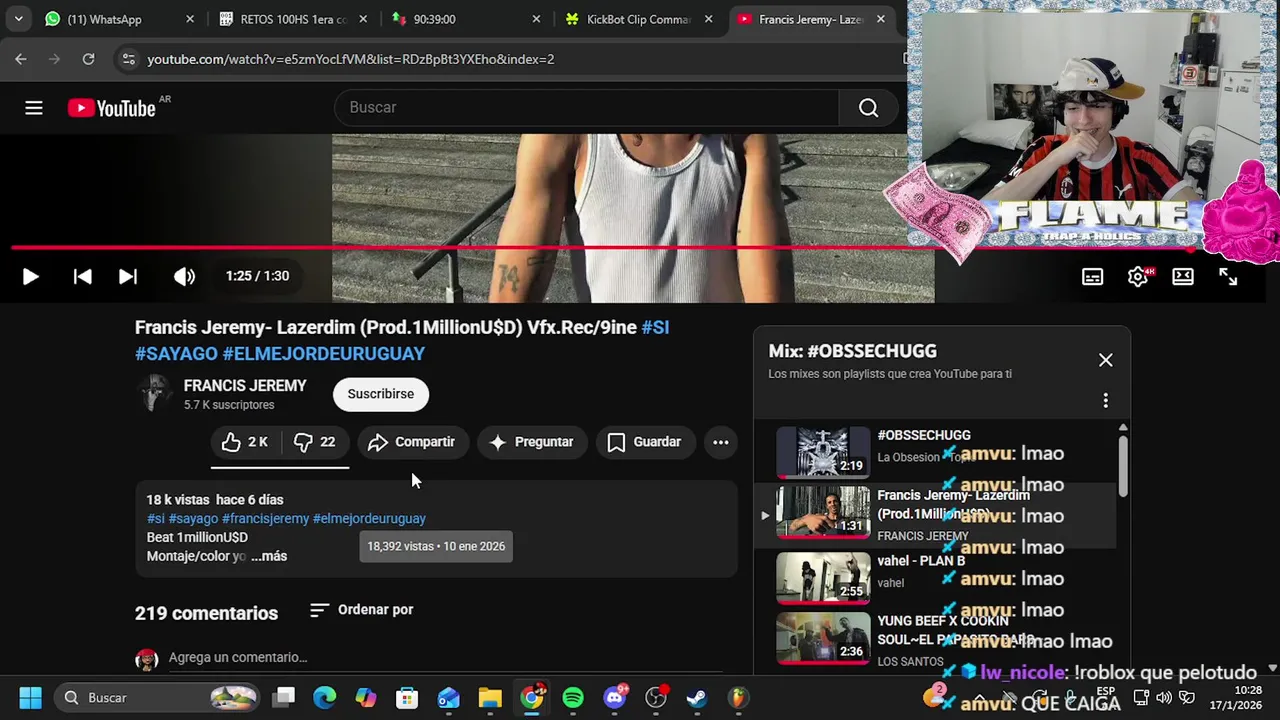1280x720 pixels.
Task: Click the #francisjeremy tag in the description
Action: tap(266, 519)
